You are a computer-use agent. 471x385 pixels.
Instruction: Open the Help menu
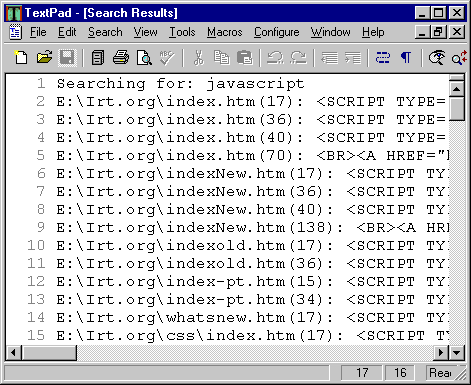pos(373,32)
